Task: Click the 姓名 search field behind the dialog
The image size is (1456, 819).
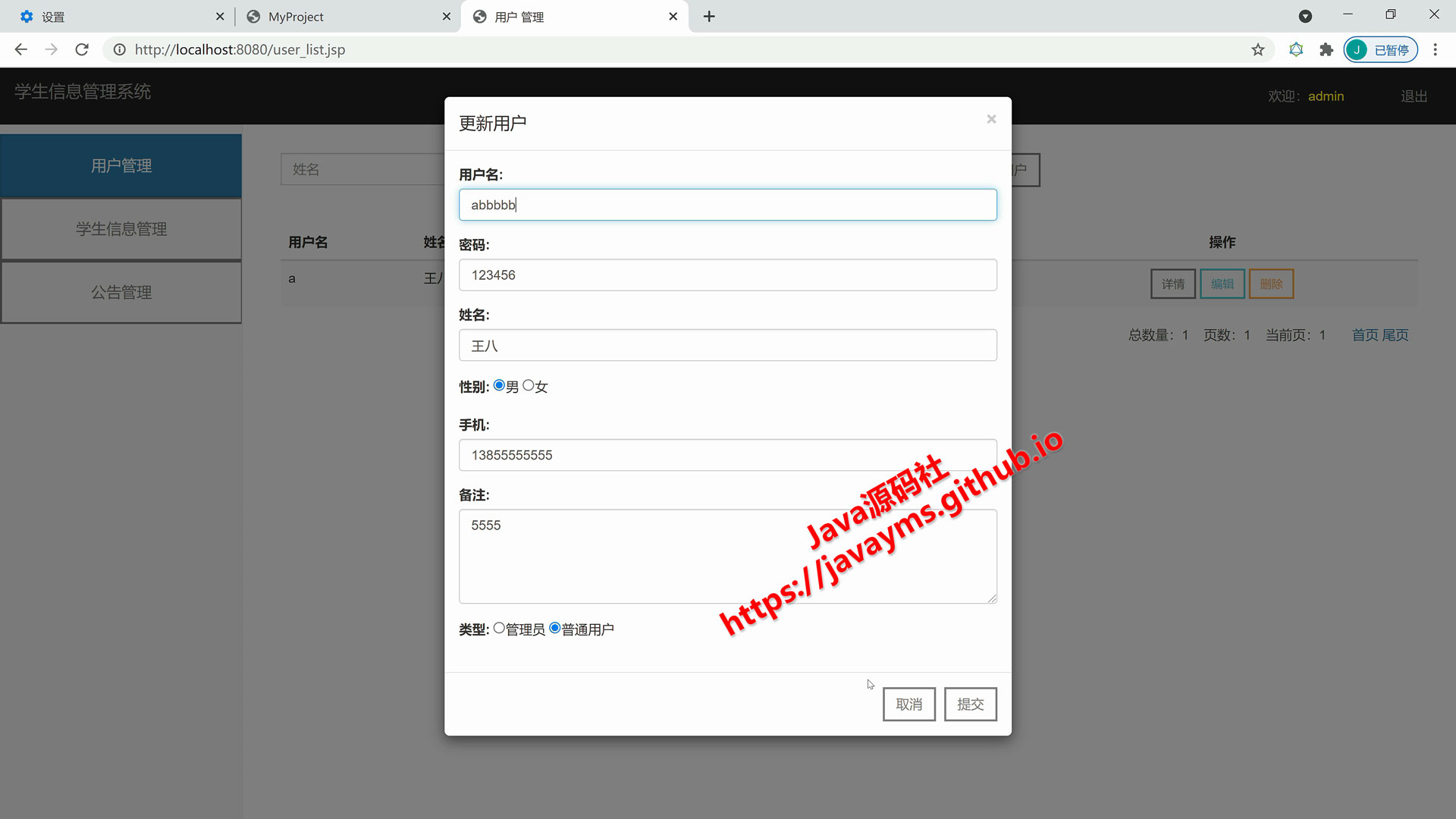Action: coord(362,169)
